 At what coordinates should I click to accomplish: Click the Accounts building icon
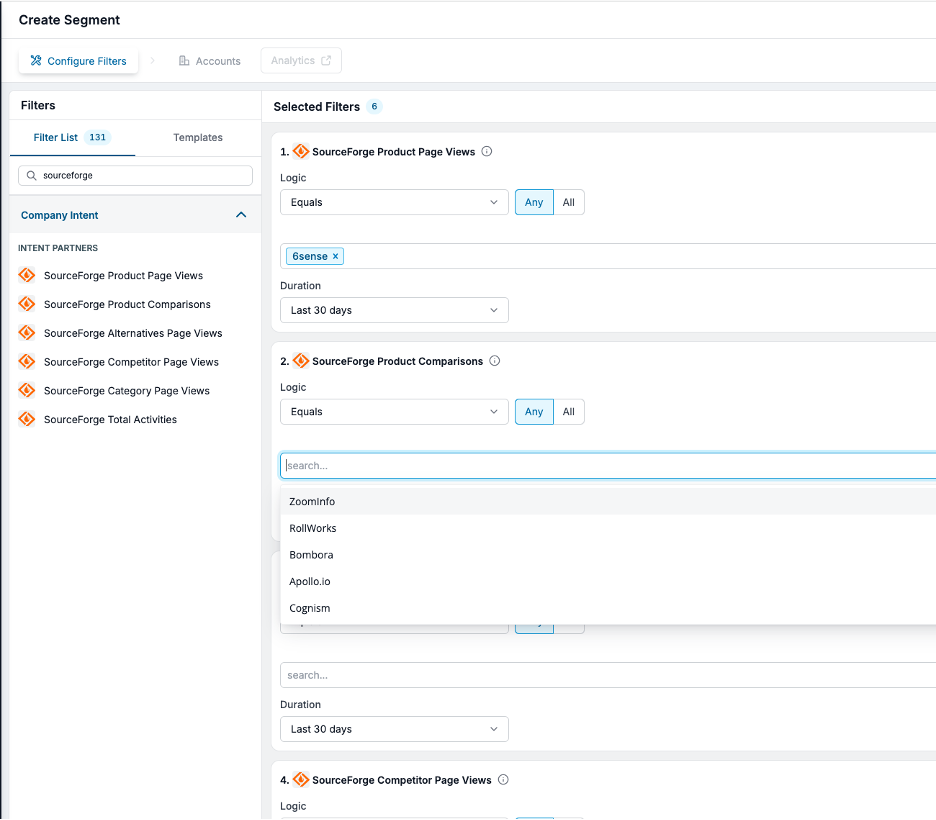(184, 61)
